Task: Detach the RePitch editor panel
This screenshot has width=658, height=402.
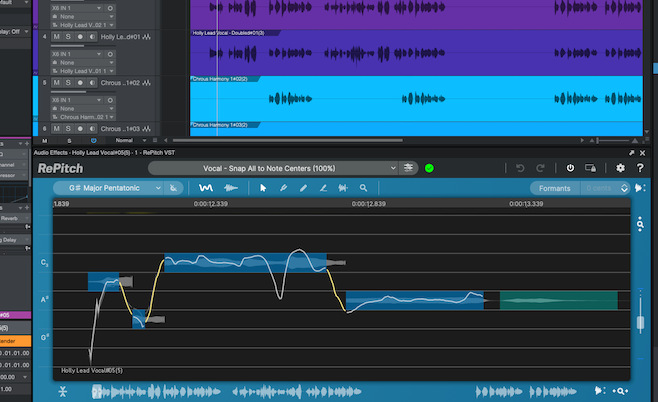Action: (x=632, y=153)
